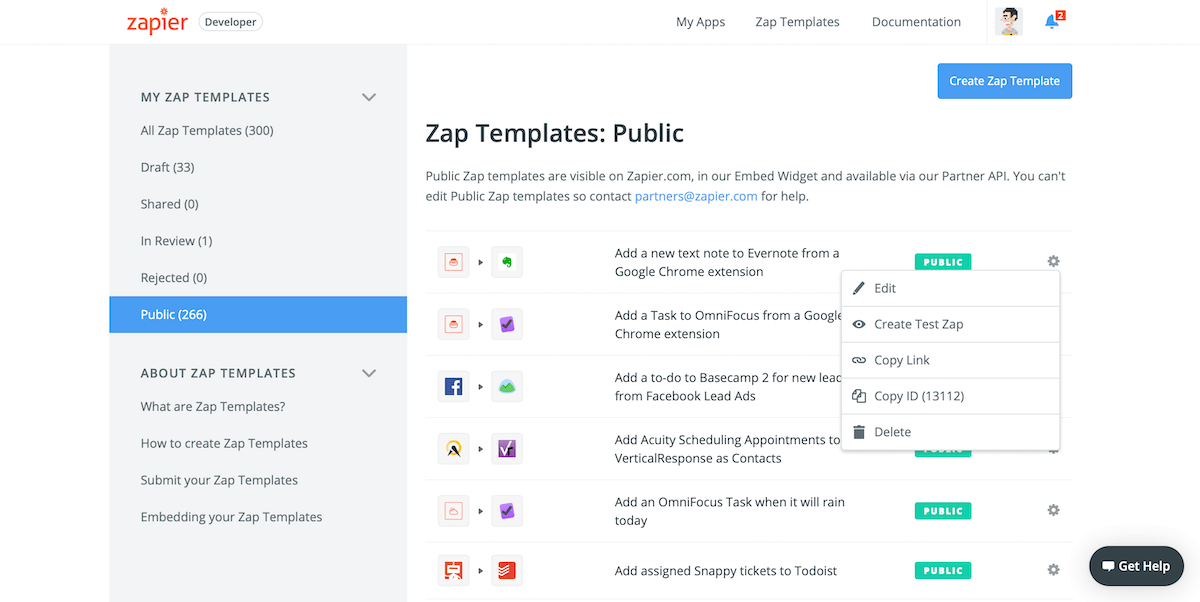Click the Evernote elephant app icon
The image size is (1200, 602).
[x=507, y=262]
